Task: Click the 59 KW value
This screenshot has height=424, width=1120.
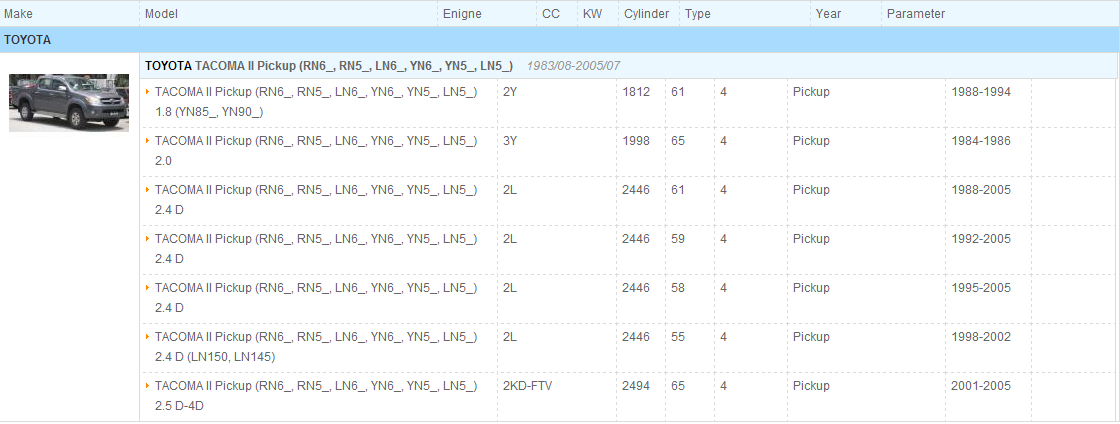Action: pyautogui.click(x=678, y=238)
